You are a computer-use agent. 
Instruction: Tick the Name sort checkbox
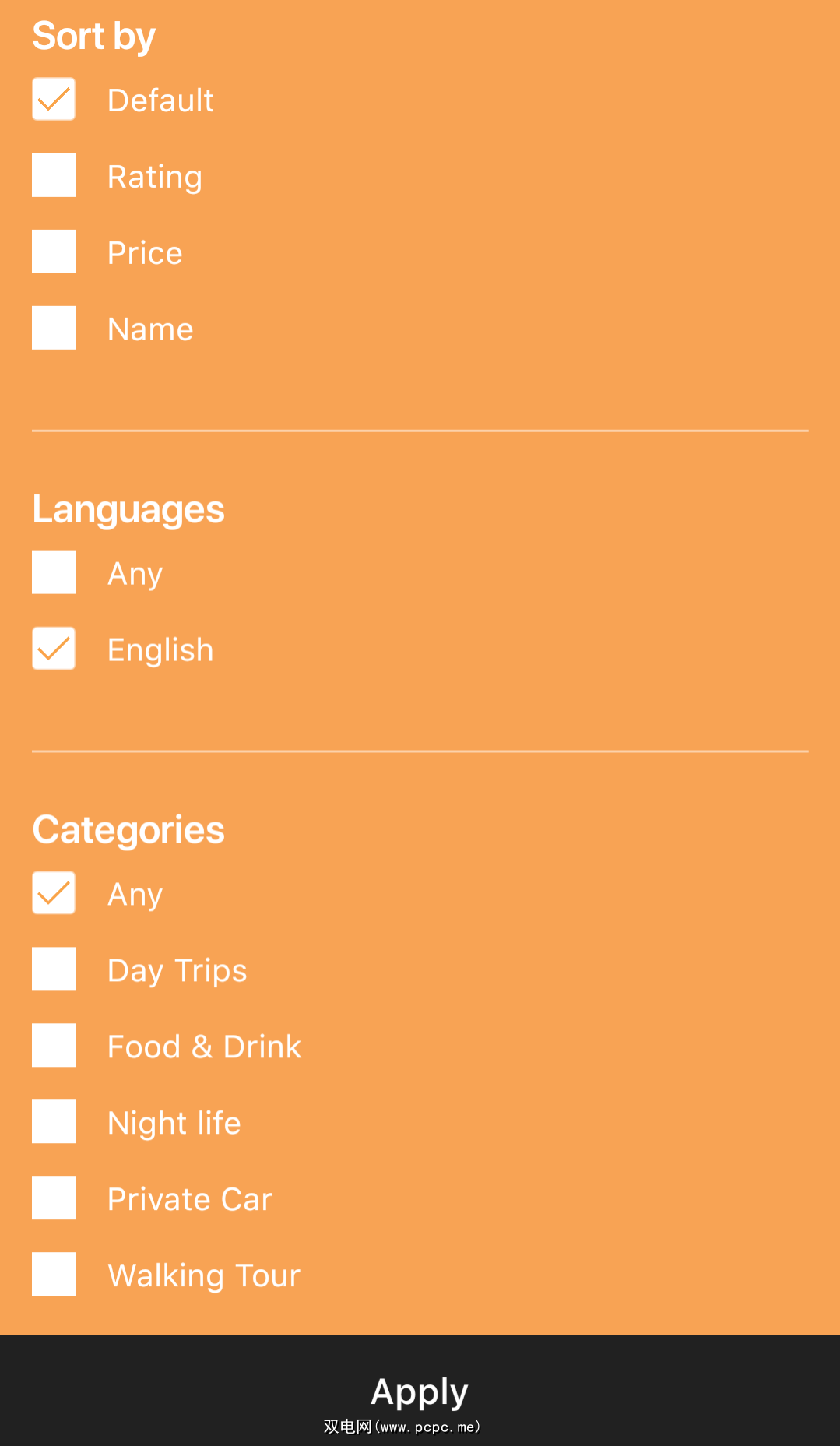tap(54, 329)
